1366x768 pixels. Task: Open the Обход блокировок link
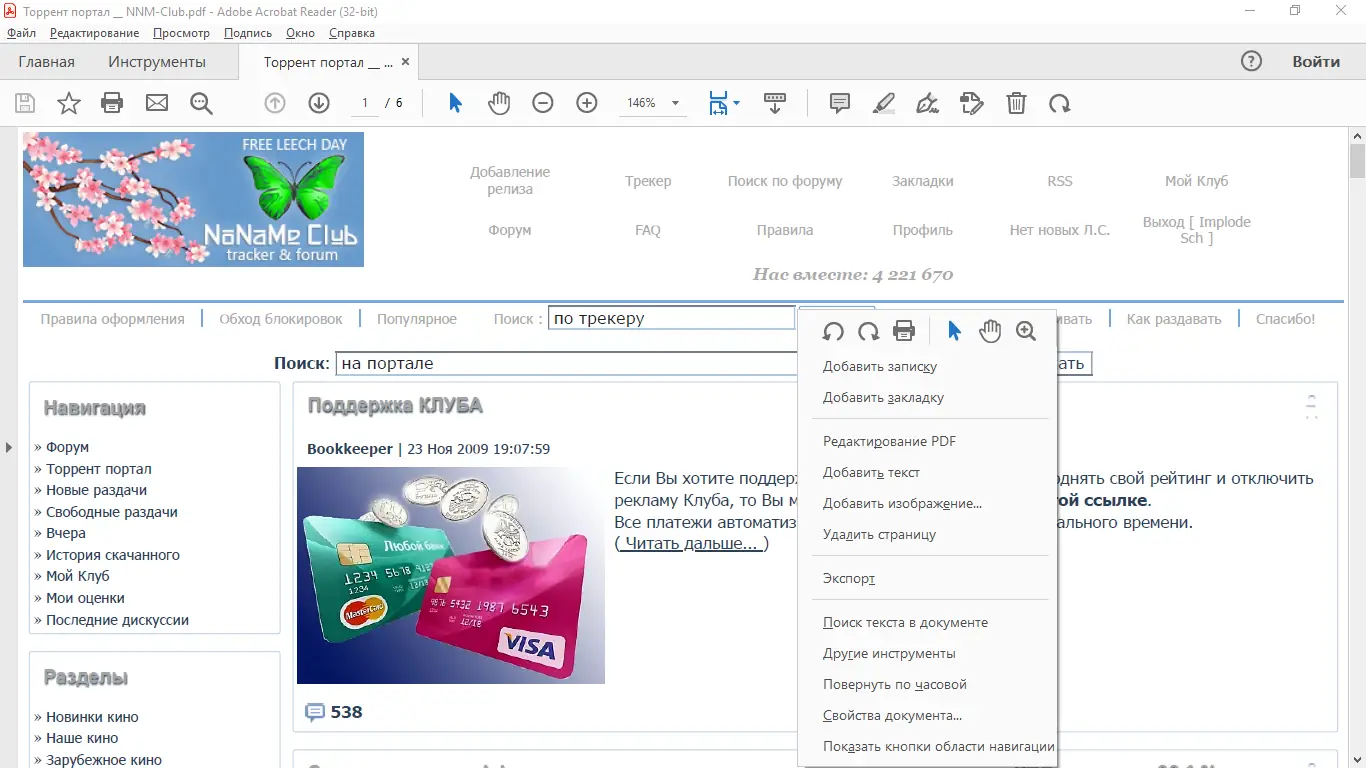(x=281, y=319)
